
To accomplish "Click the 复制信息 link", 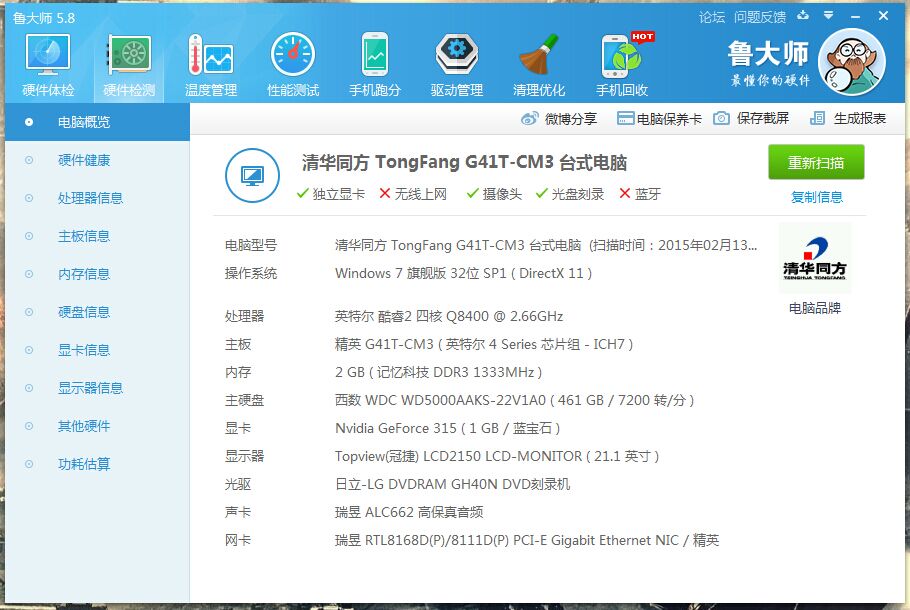I will tap(817, 197).
